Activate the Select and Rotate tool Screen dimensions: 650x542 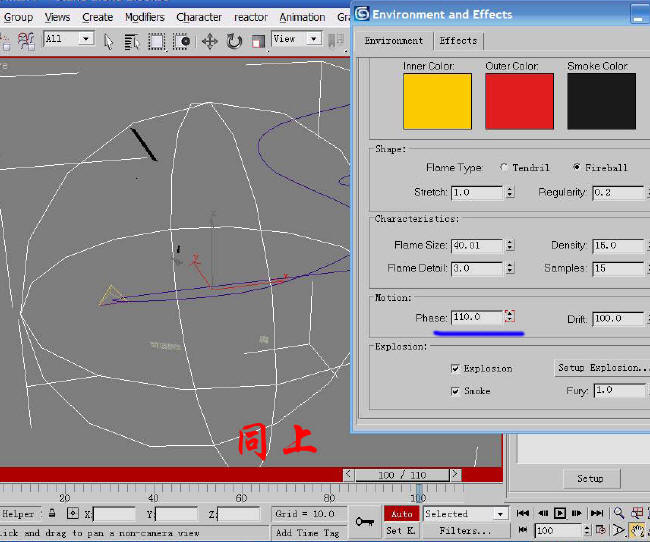click(234, 41)
